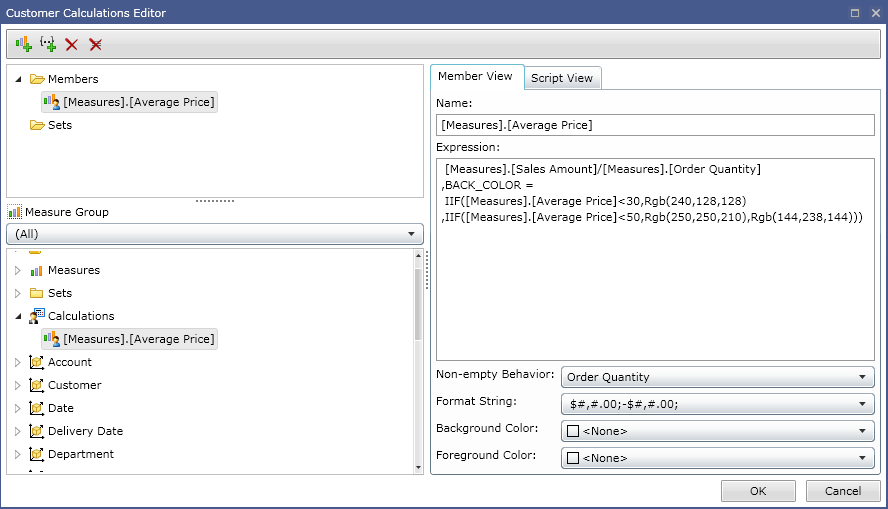Screen dimensions: 888x509
Task: Expand the Customer dimension
Action: pyautogui.click(x=18, y=386)
